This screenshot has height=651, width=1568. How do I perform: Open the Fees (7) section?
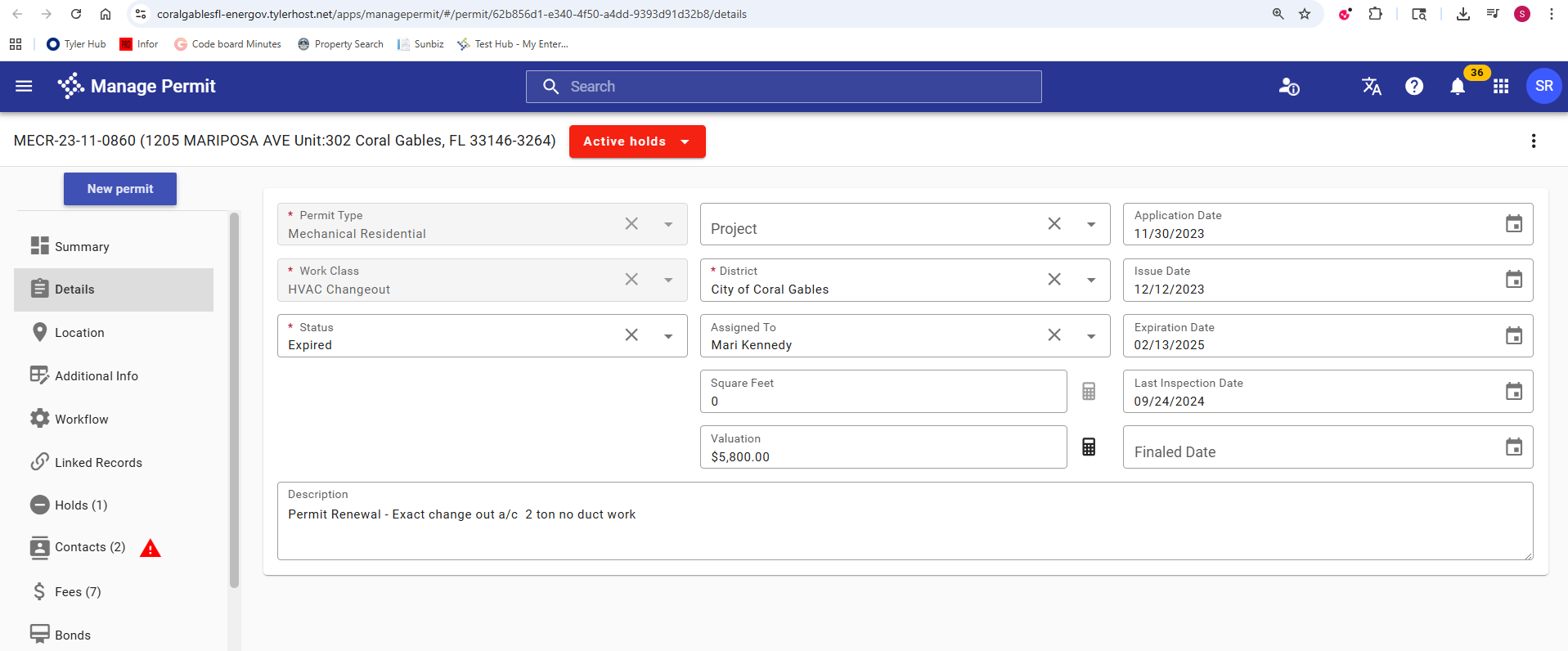pyautogui.click(x=78, y=592)
